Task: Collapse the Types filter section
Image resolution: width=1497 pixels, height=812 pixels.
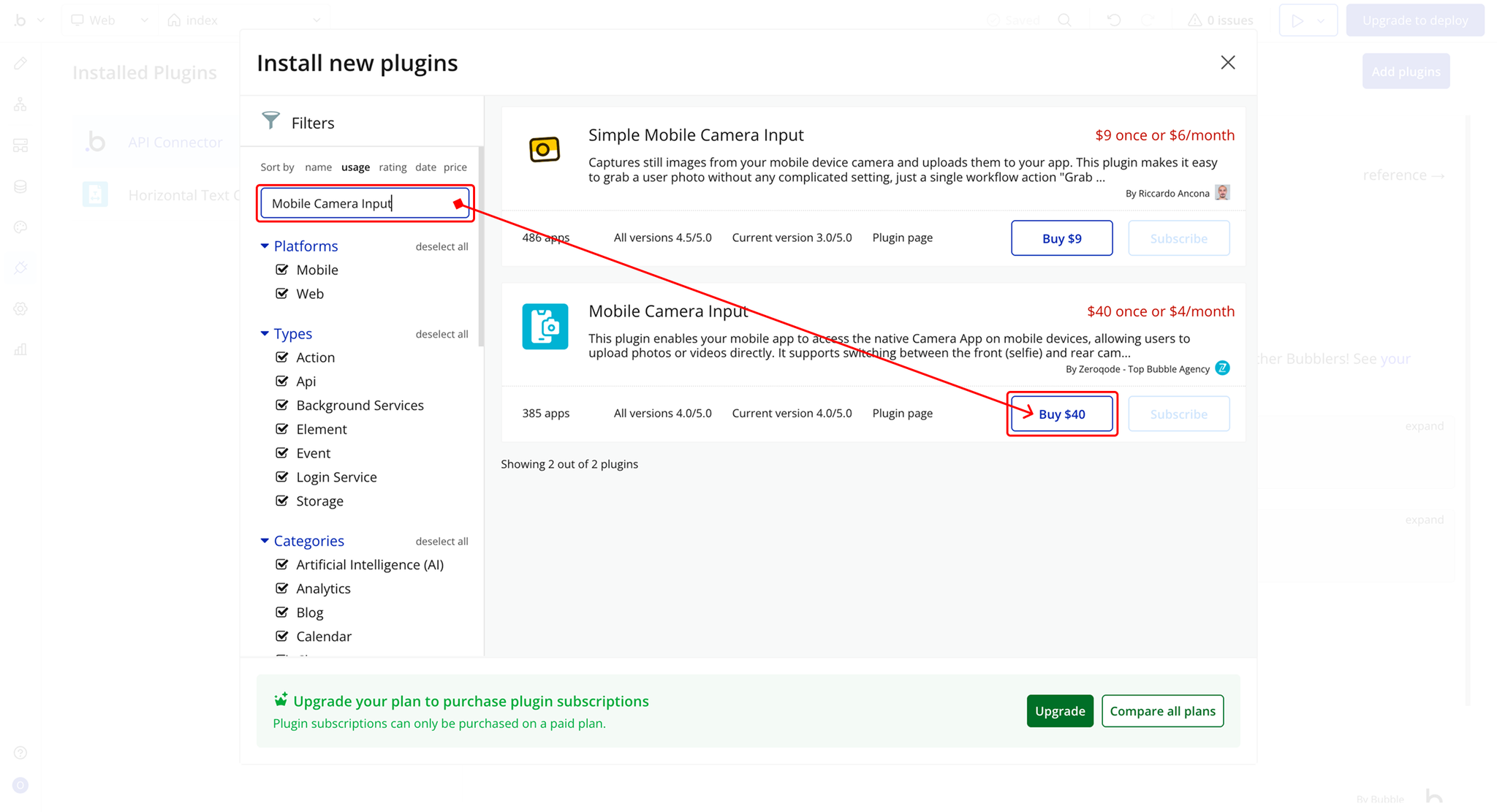Action: pyautogui.click(x=265, y=334)
